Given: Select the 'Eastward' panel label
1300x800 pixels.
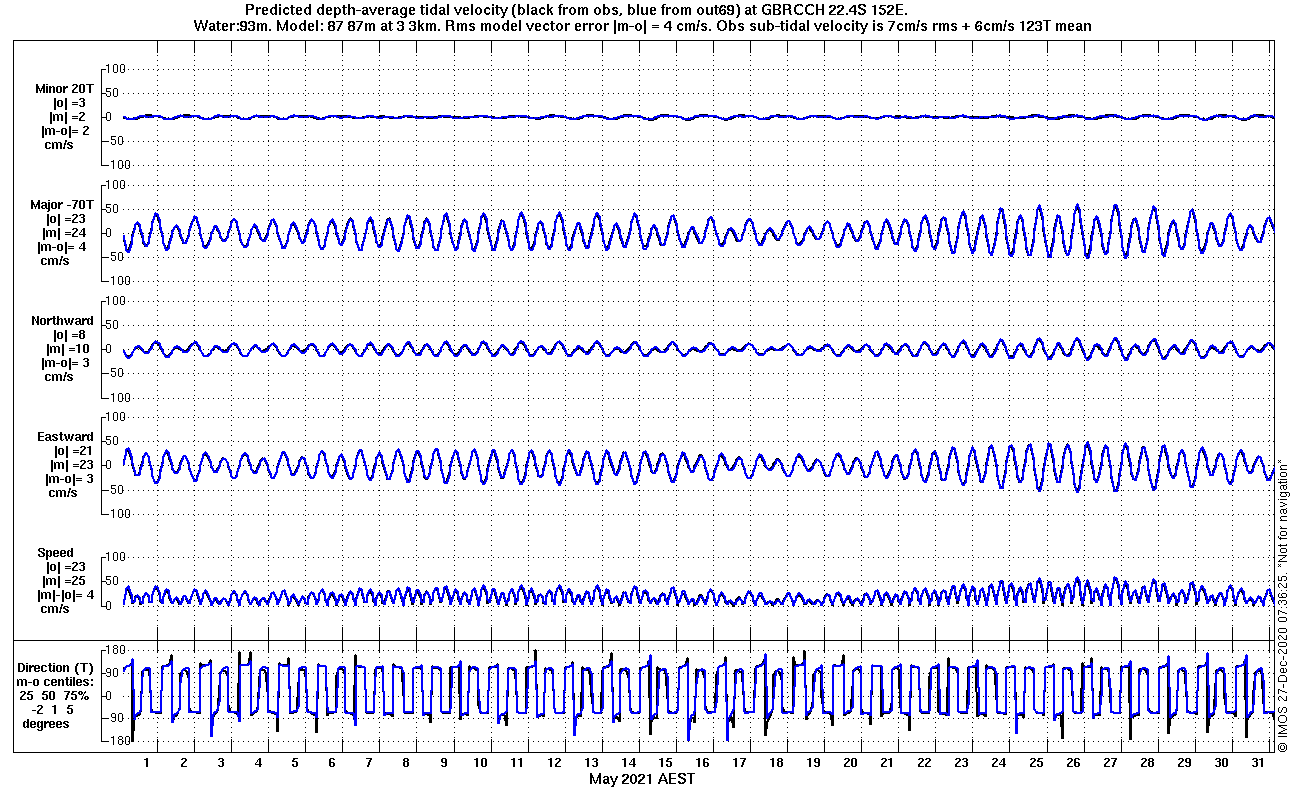Looking at the screenshot, I should click(x=65, y=437).
